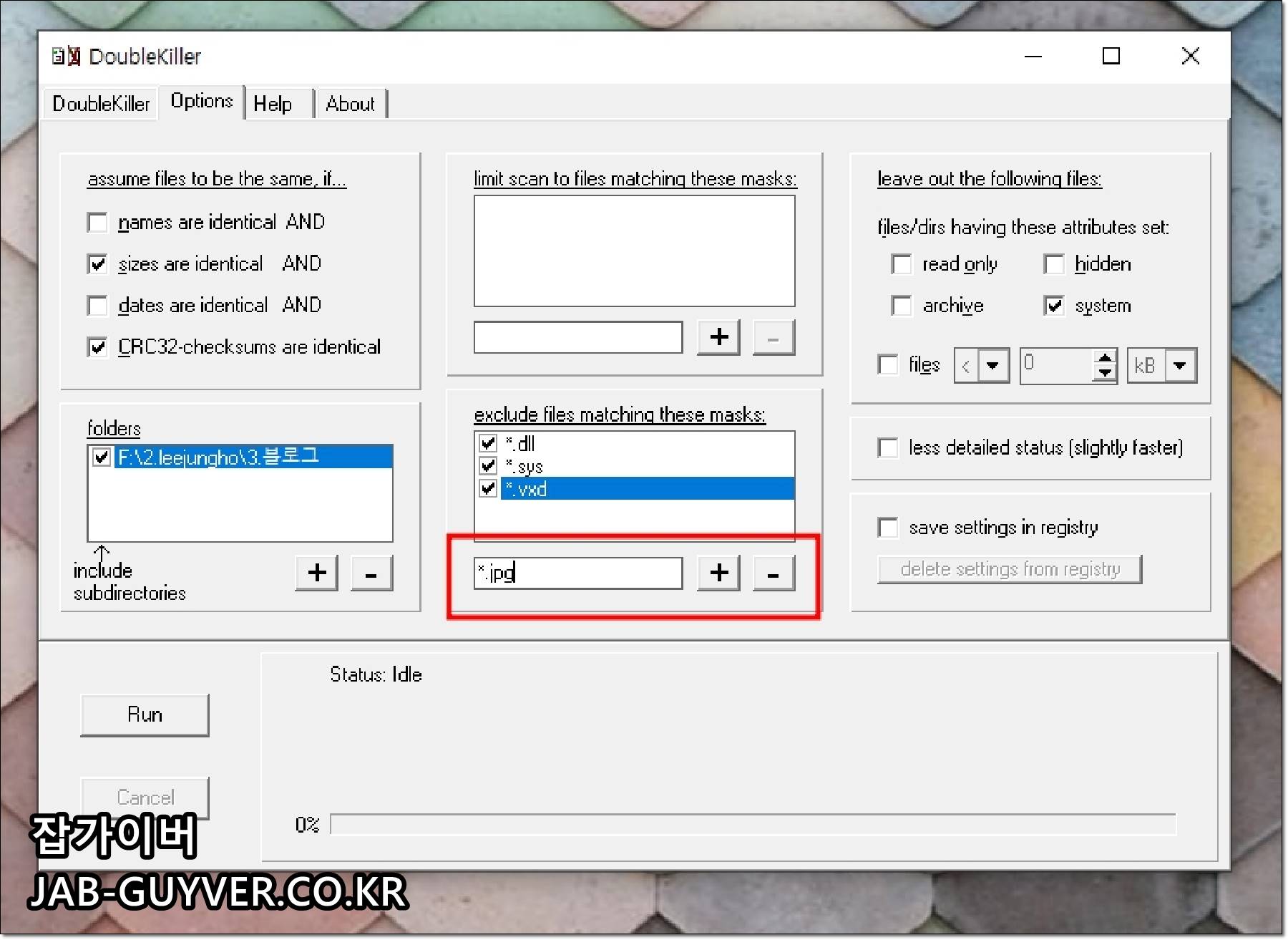Check the 'hidden' attribute box
Screen dimensions: 1288x940
[x=1054, y=264]
